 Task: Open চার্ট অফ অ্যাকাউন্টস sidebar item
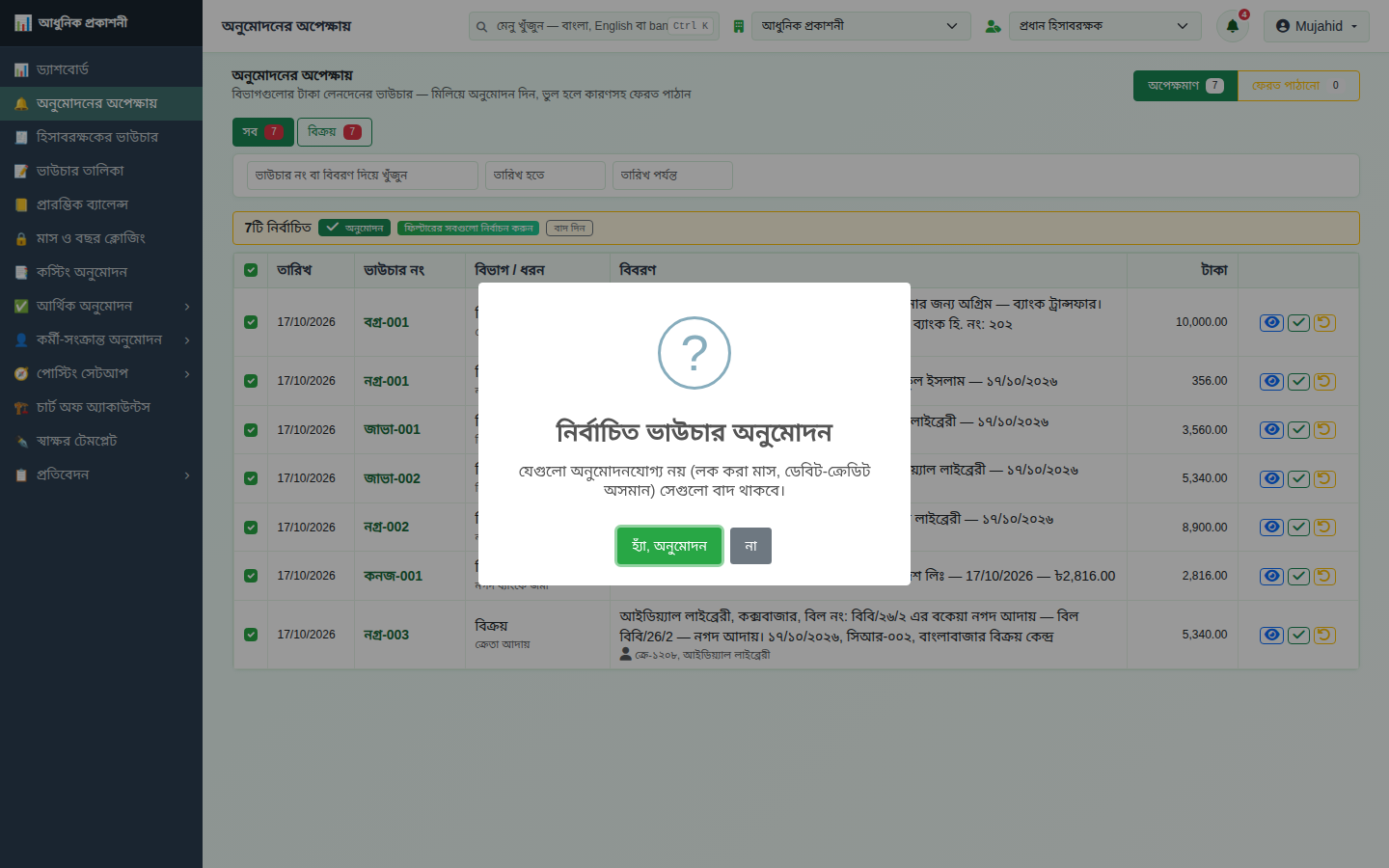pyautogui.click(x=101, y=407)
